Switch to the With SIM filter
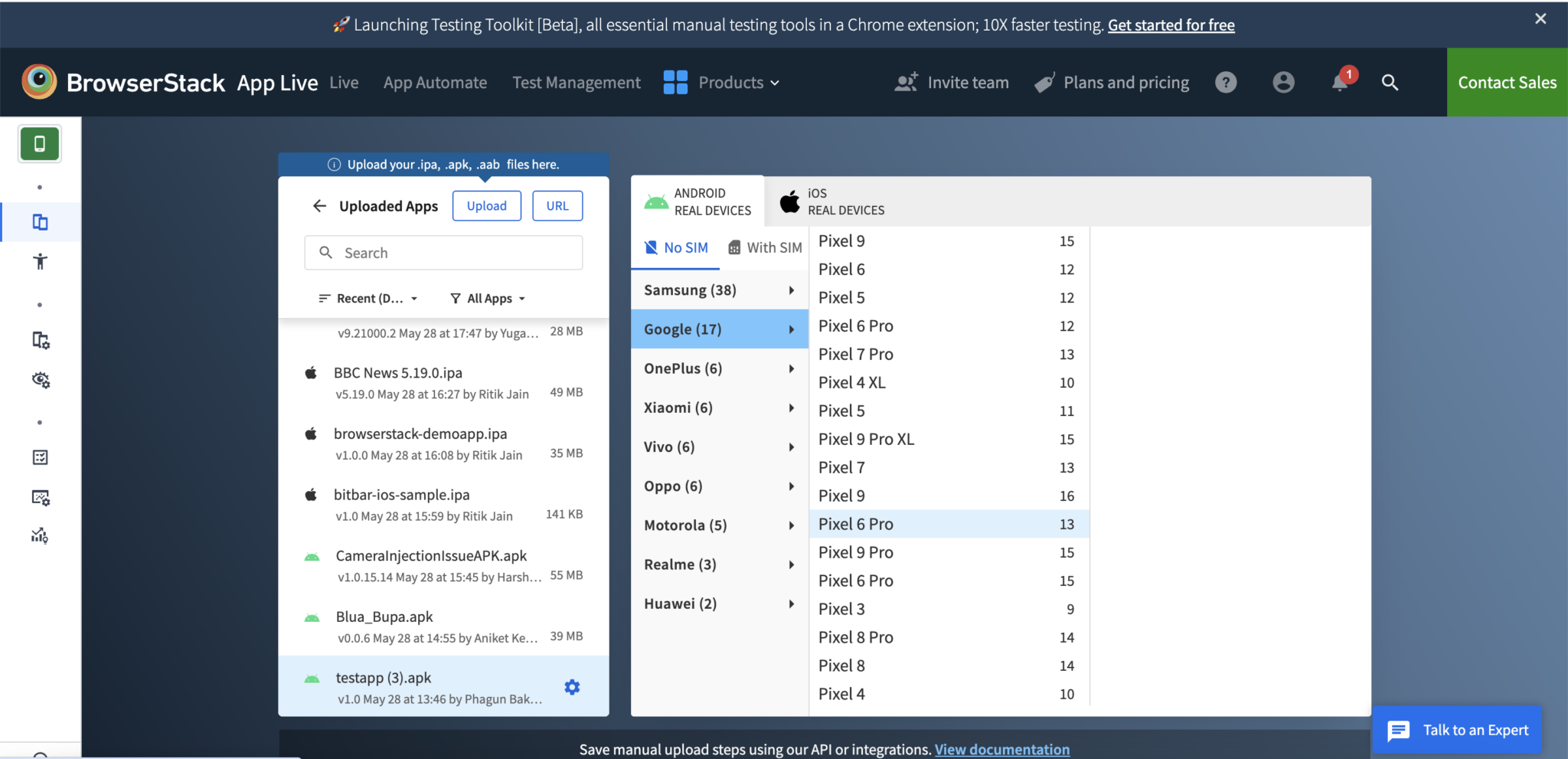 click(763, 247)
